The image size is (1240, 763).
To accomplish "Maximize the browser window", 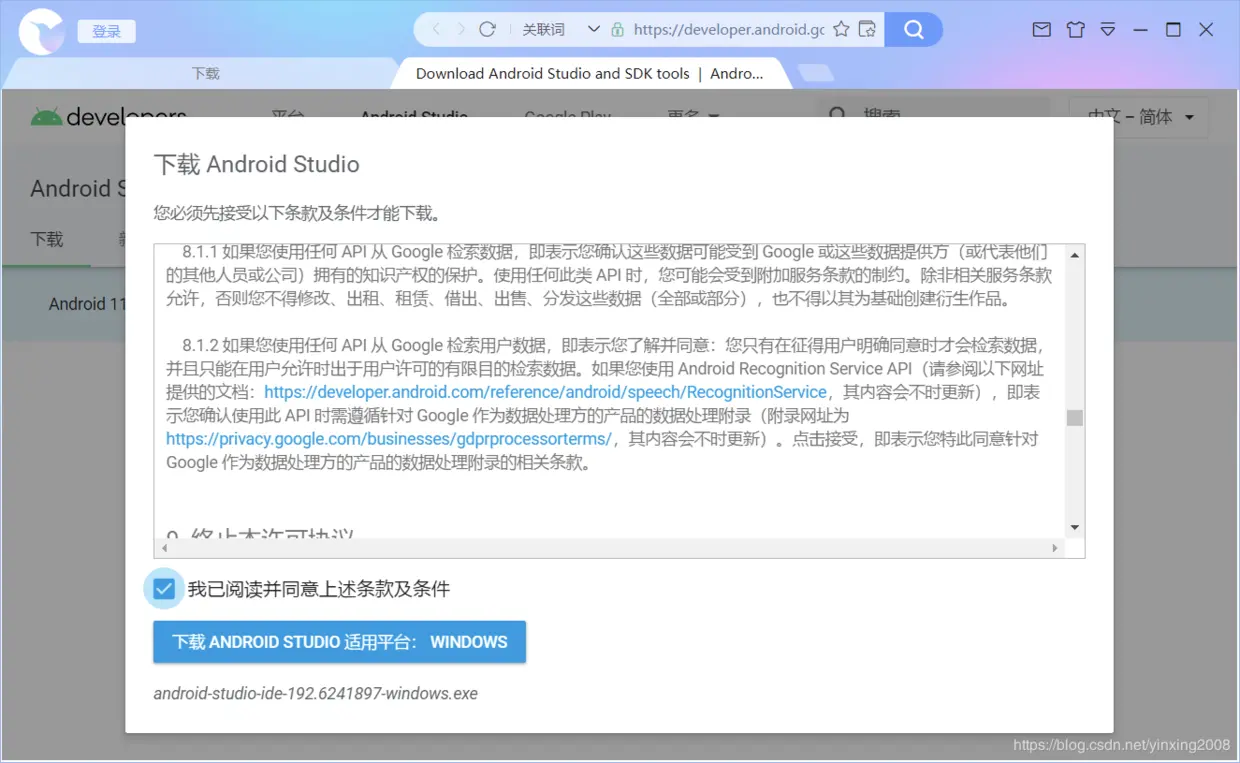I will [x=1174, y=30].
